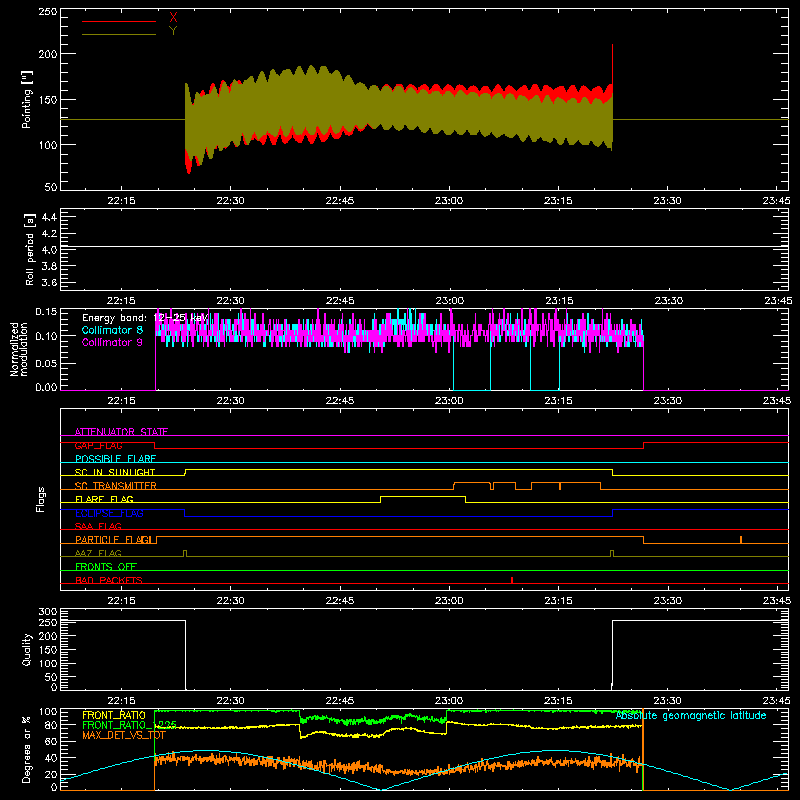Click "0.05" tick on Normalized modulation axis
Viewport: 800px width, 800px height.
coord(46,363)
